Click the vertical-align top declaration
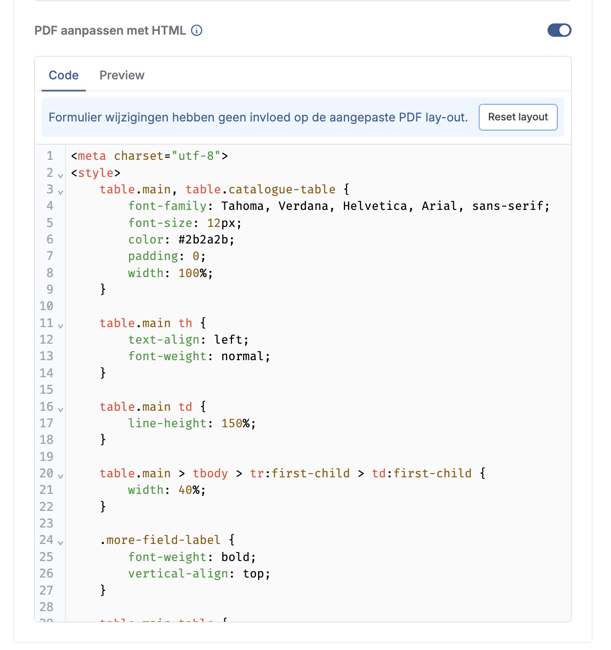 [198, 574]
